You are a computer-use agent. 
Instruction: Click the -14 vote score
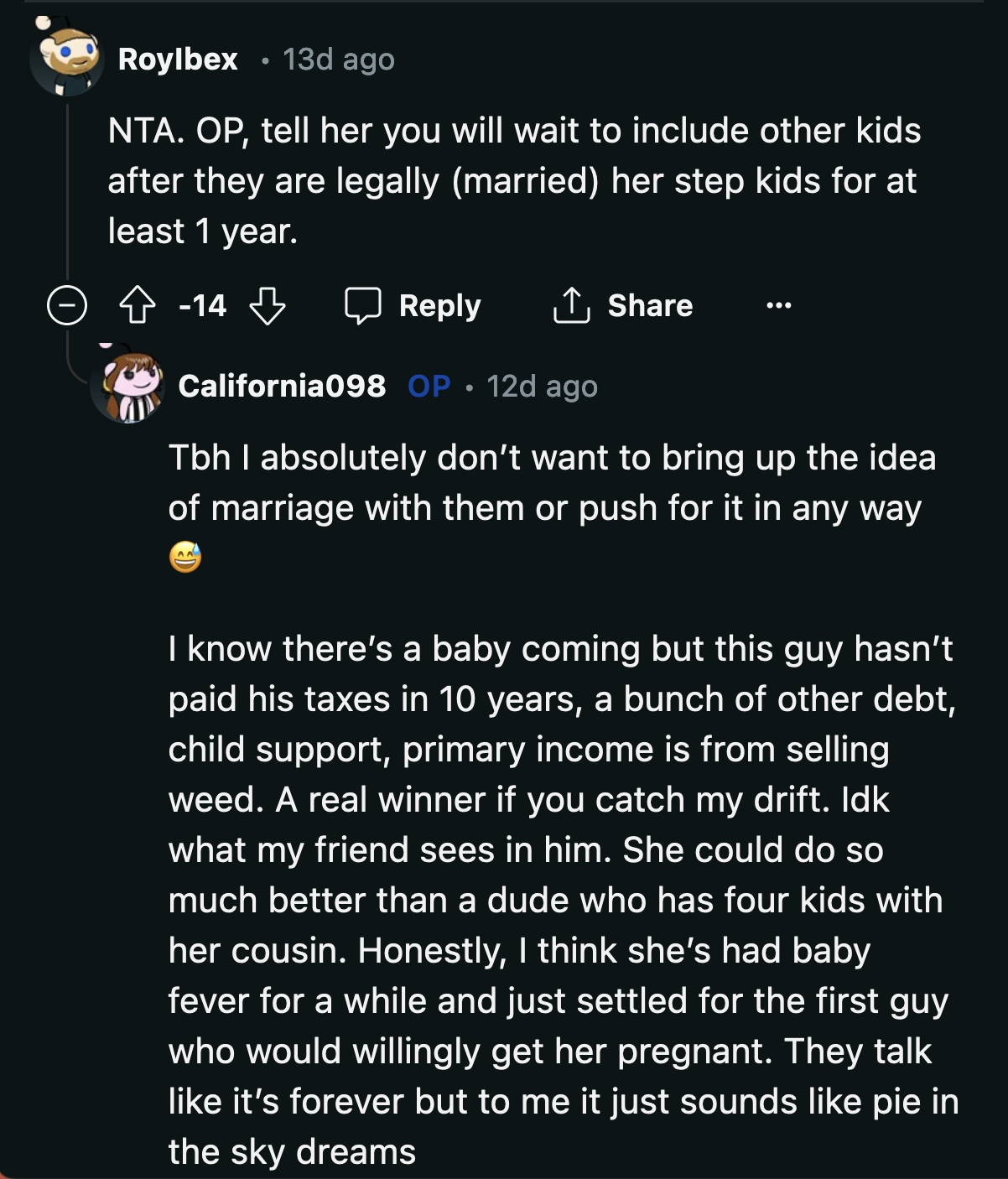tap(202, 305)
